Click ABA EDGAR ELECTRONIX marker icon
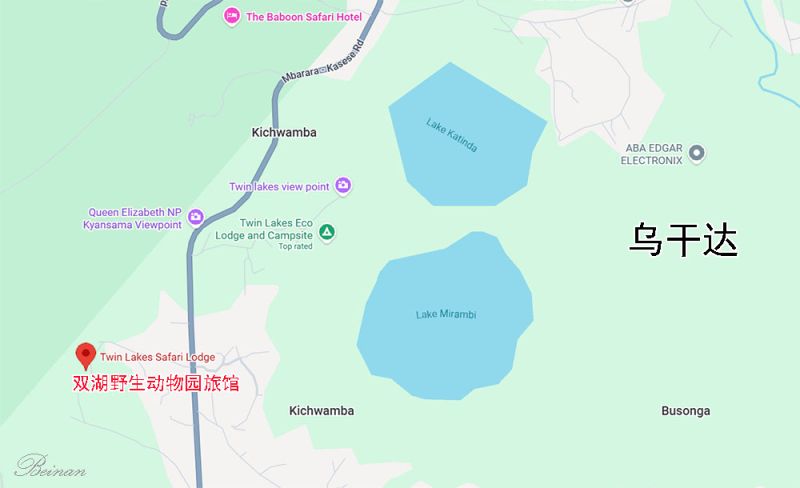The image size is (800, 488). 696,153
